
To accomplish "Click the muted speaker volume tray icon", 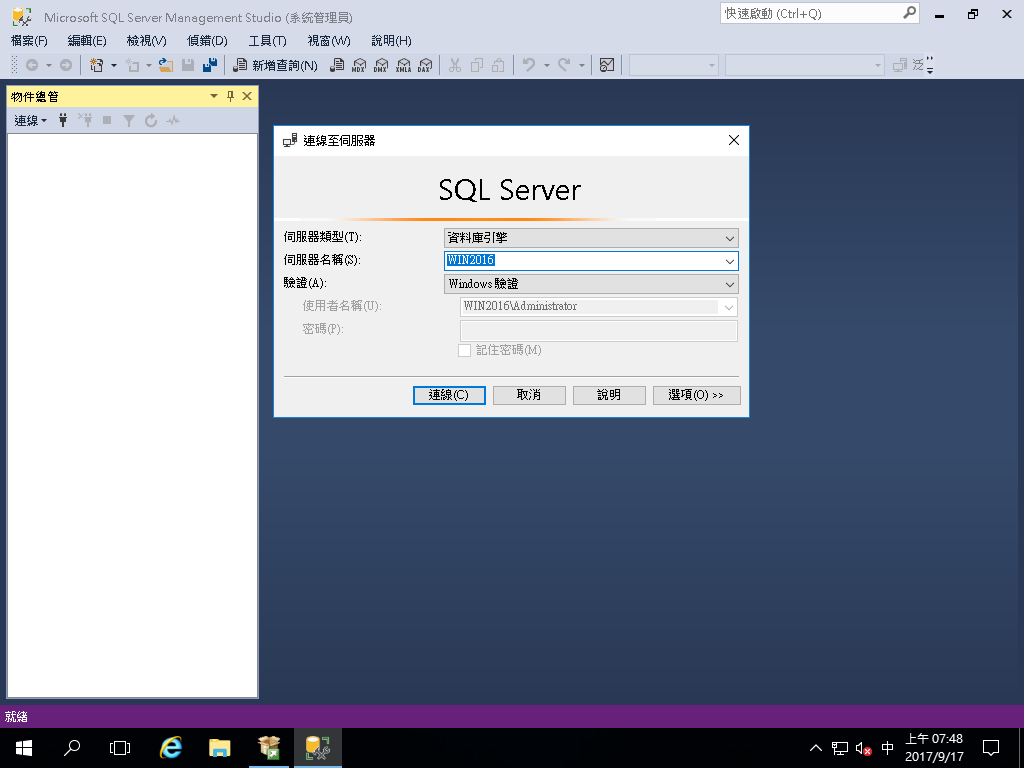I will pyautogui.click(x=863, y=748).
